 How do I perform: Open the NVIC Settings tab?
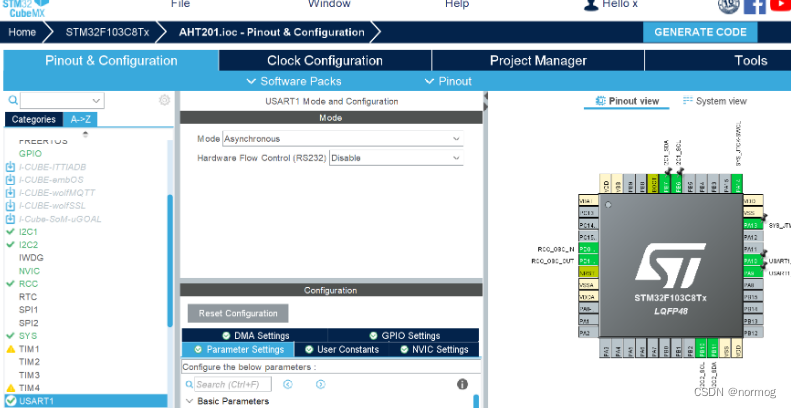[434, 349]
